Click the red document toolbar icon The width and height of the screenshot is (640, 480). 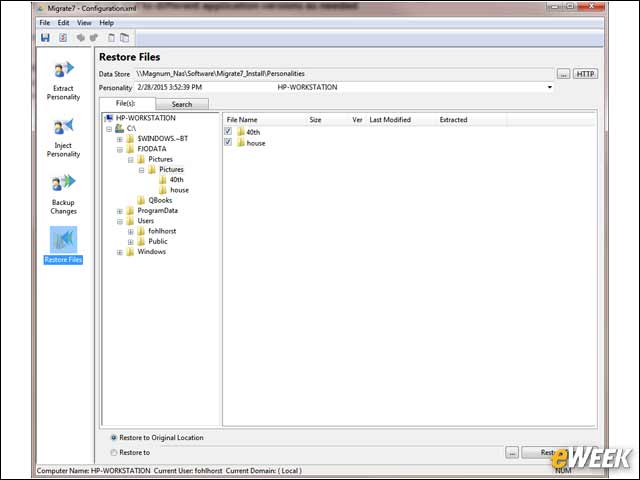(x=63, y=38)
